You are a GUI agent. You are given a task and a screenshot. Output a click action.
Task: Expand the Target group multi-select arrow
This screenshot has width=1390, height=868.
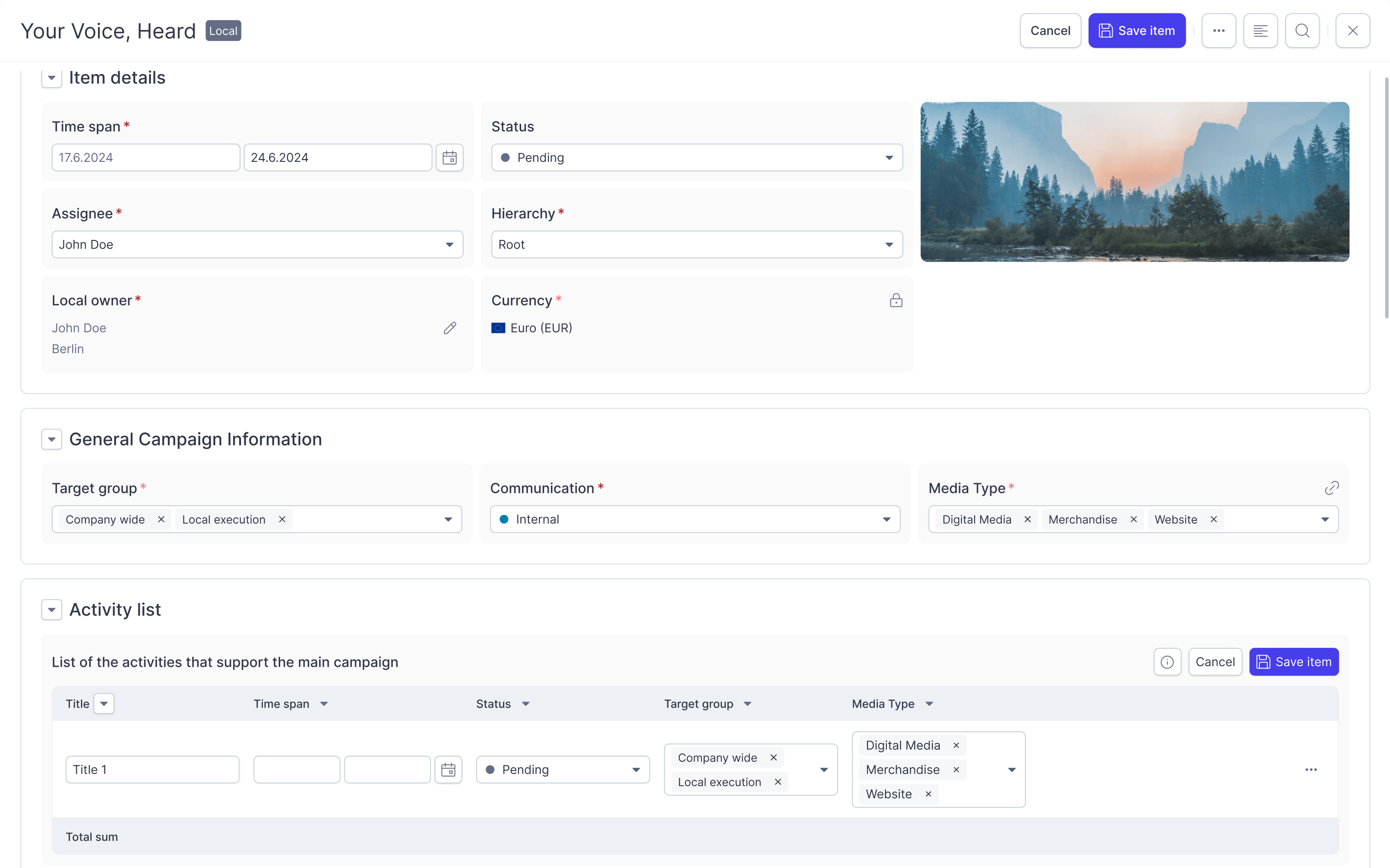(448, 520)
